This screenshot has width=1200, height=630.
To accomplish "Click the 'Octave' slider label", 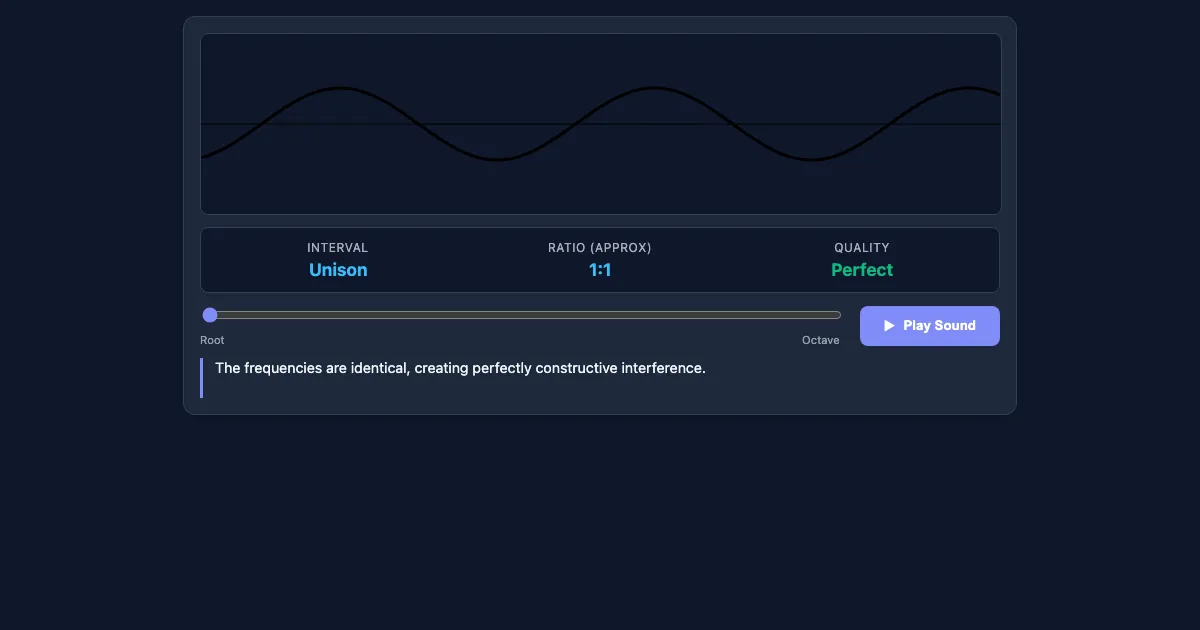I will [821, 340].
